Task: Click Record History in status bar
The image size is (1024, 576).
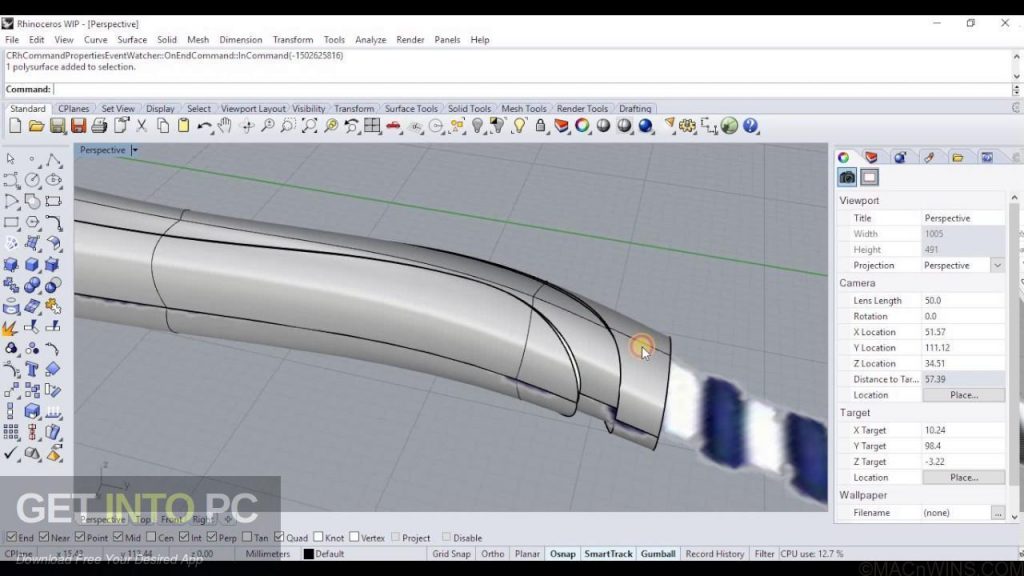Action: pos(714,554)
